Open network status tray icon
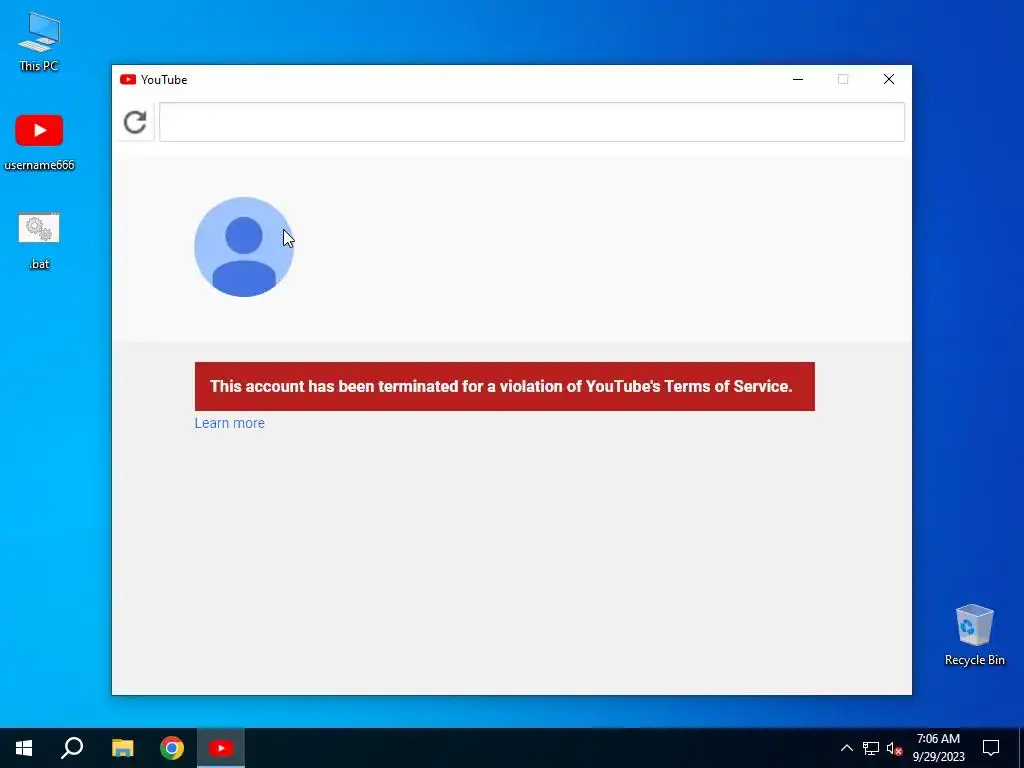Image resolution: width=1024 pixels, height=768 pixels. 871,748
